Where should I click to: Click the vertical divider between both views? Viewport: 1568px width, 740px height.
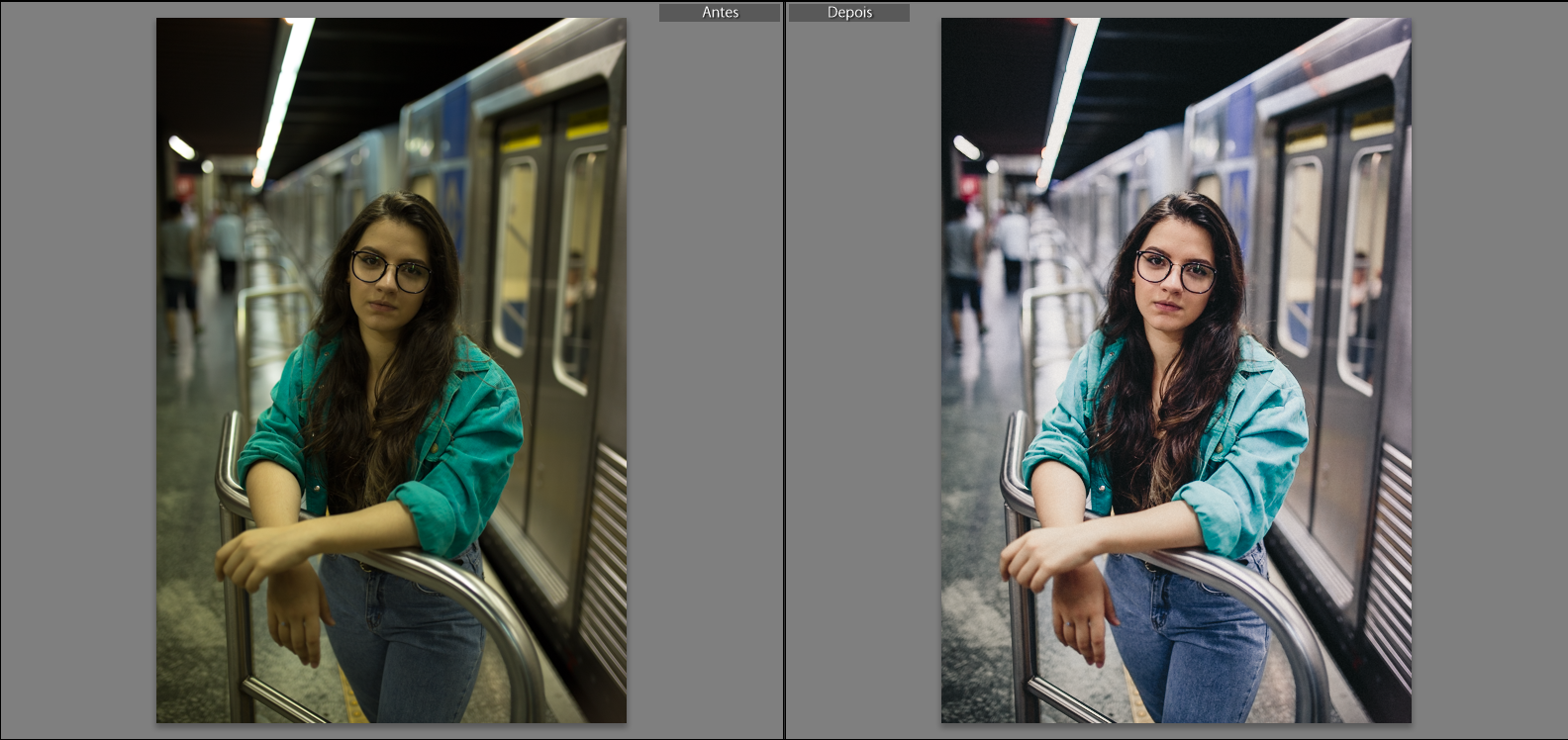(784, 370)
